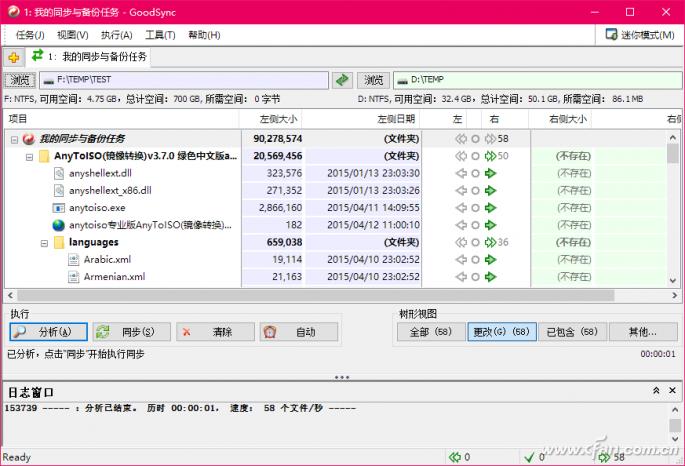Viewport: 685px width, 466px height.
Task: Click the 自动 auto button
Action: (x=299, y=332)
